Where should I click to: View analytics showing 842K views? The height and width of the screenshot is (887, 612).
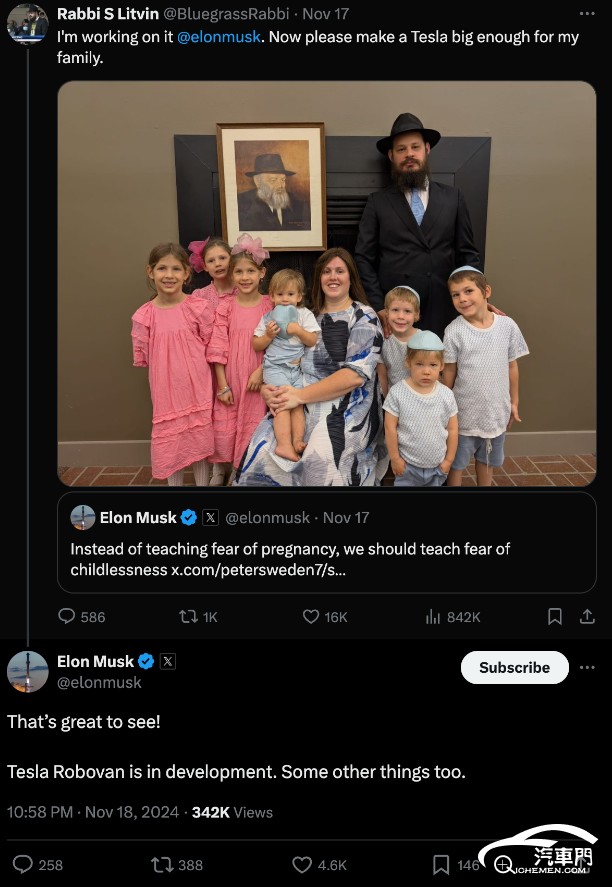click(433, 616)
